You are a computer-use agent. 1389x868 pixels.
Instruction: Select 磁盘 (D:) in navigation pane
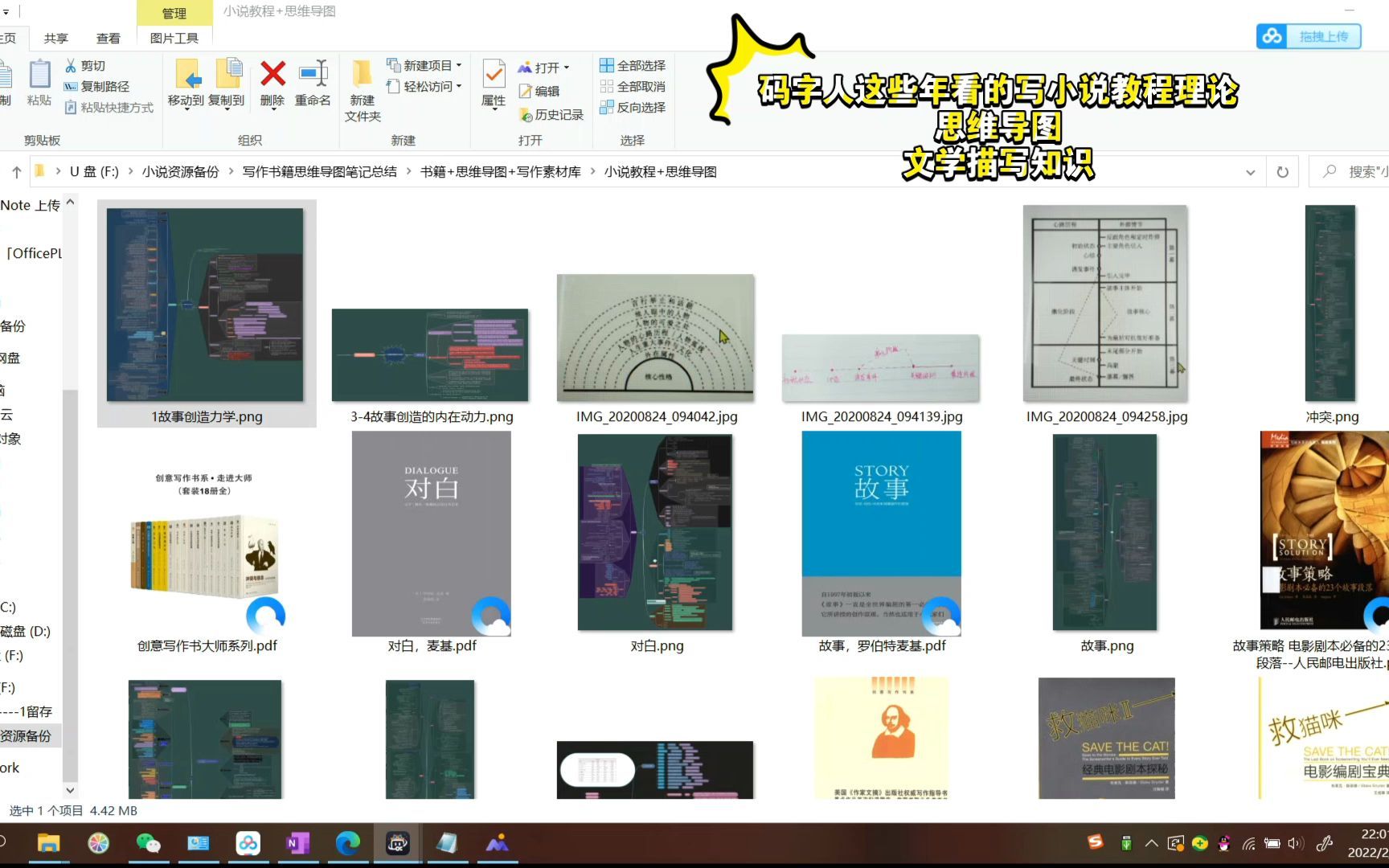(26, 631)
